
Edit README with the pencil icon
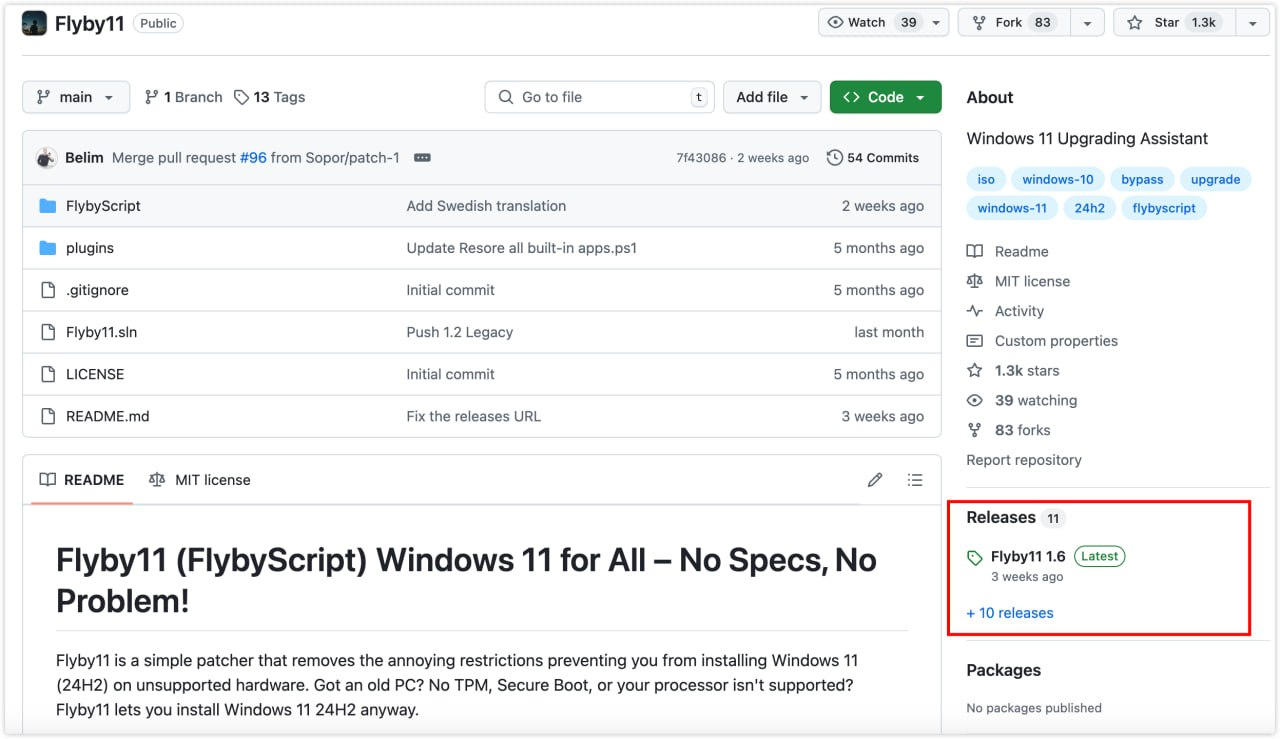(x=875, y=480)
